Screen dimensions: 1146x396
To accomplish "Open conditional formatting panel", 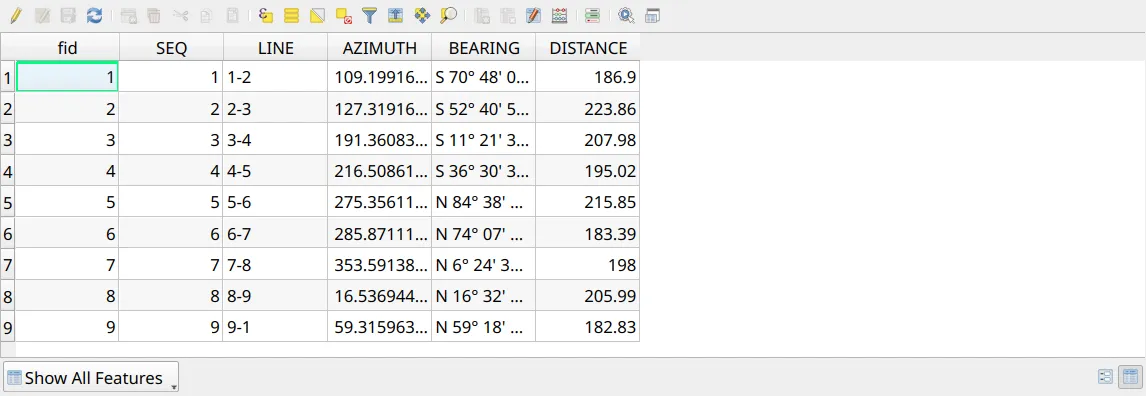I will pos(593,15).
